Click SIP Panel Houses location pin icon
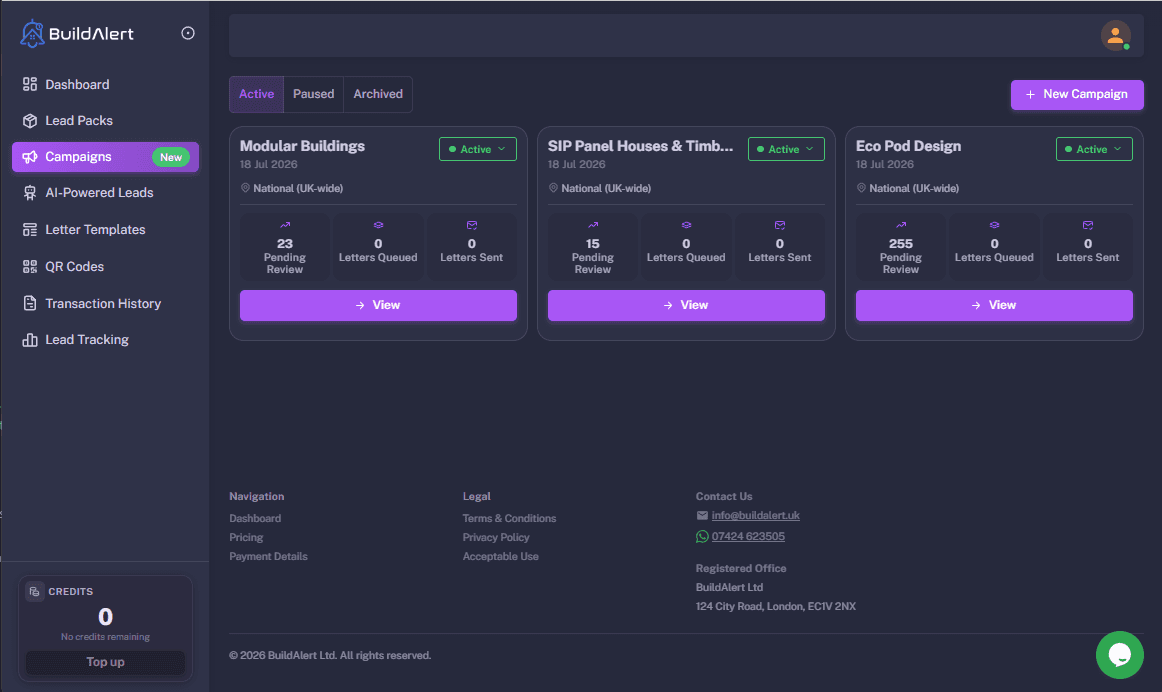 pyautogui.click(x=553, y=188)
